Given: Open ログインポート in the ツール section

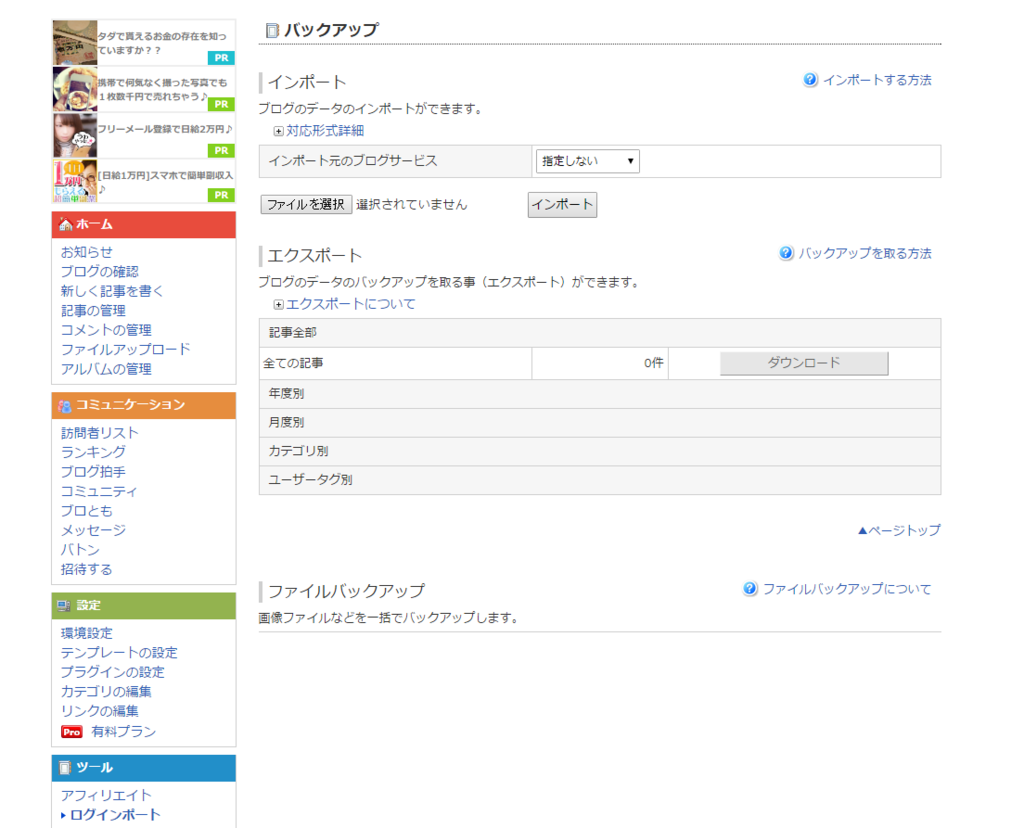Looking at the screenshot, I should click(x=115, y=815).
